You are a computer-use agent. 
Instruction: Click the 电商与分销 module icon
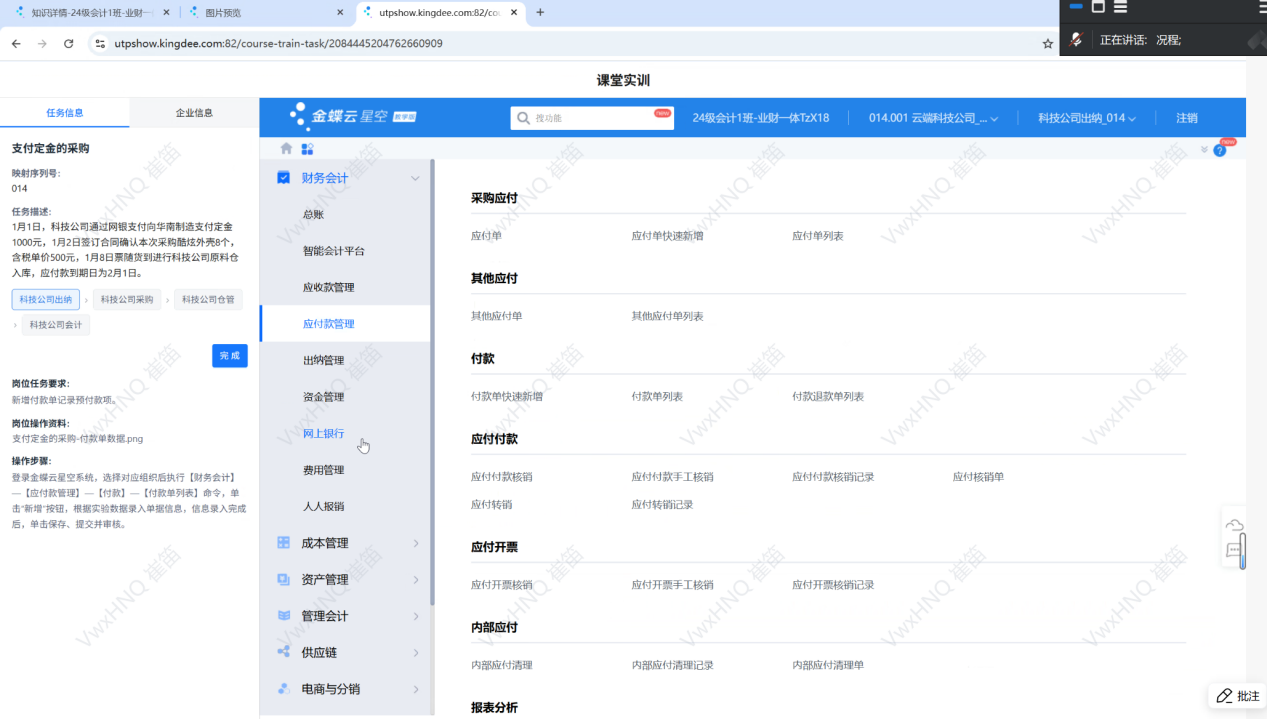pos(284,689)
